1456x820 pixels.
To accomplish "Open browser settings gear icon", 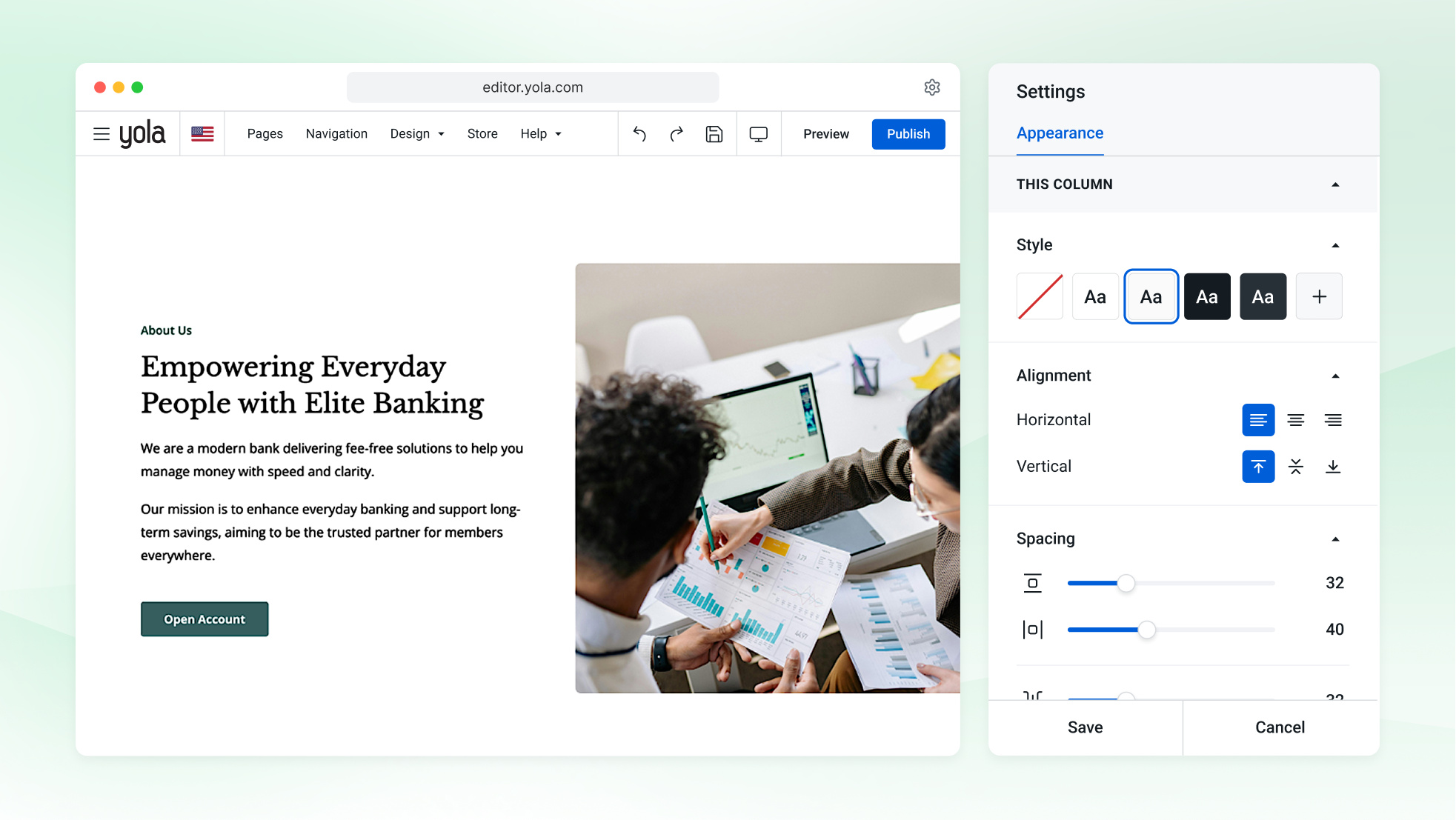I will tap(932, 87).
